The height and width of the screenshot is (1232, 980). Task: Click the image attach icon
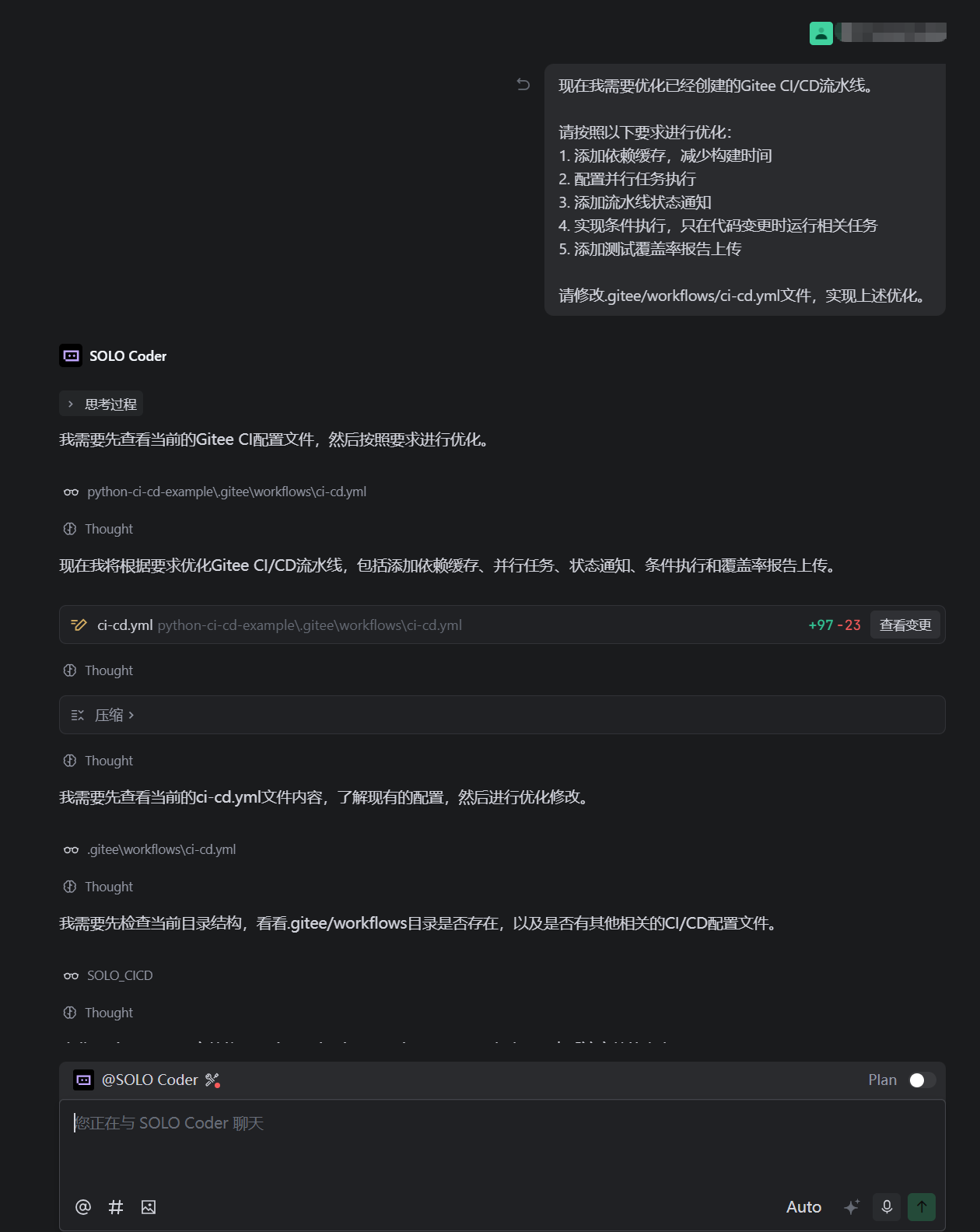point(149,1206)
